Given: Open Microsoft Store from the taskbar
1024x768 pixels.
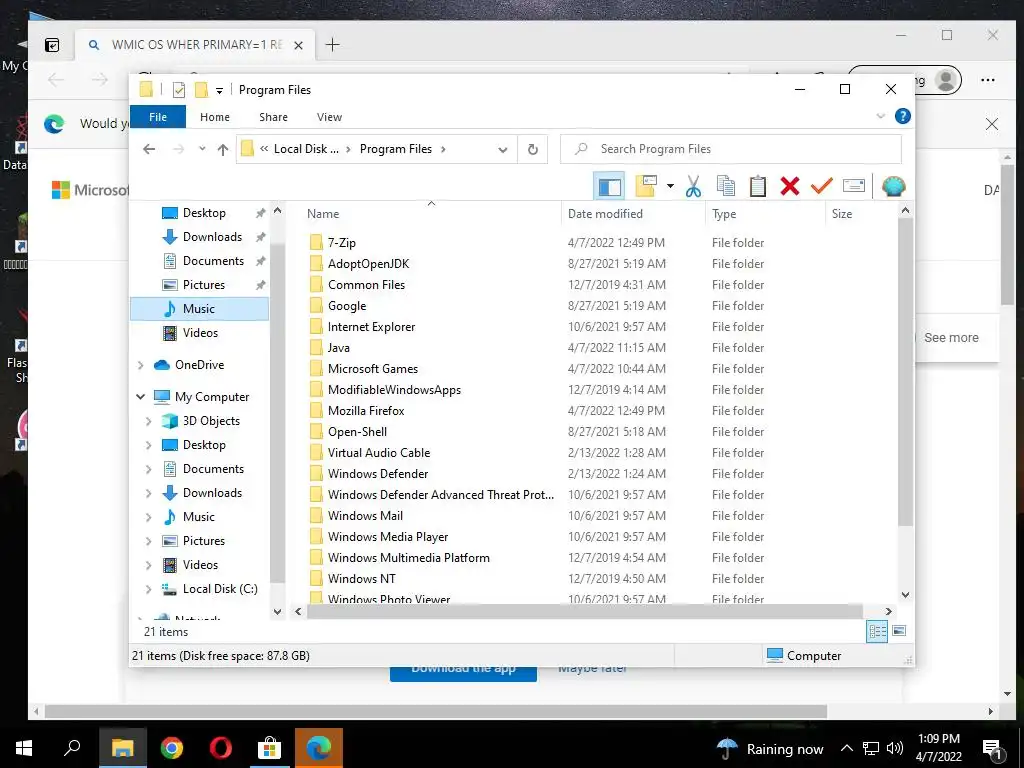Looking at the screenshot, I should pyautogui.click(x=269, y=748).
